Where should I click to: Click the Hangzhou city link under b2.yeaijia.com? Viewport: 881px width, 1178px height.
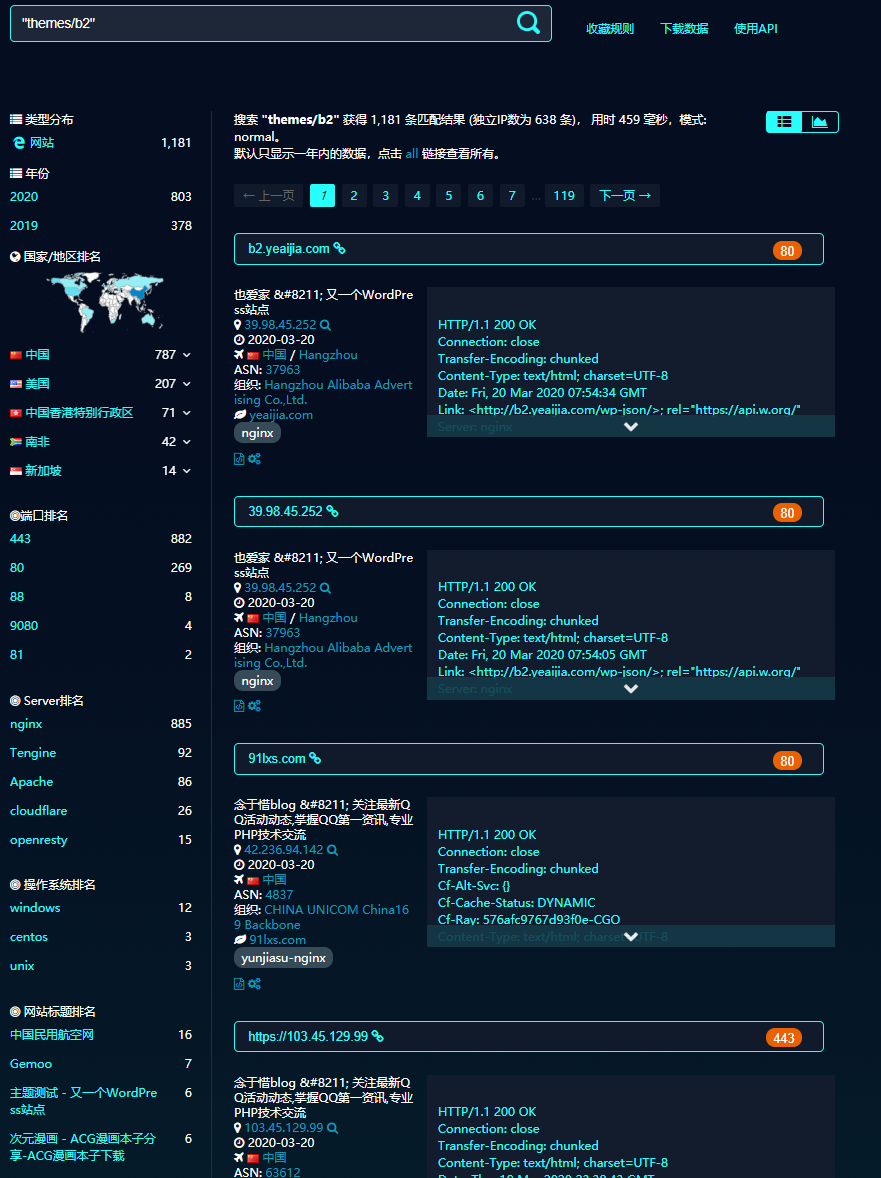tap(328, 355)
